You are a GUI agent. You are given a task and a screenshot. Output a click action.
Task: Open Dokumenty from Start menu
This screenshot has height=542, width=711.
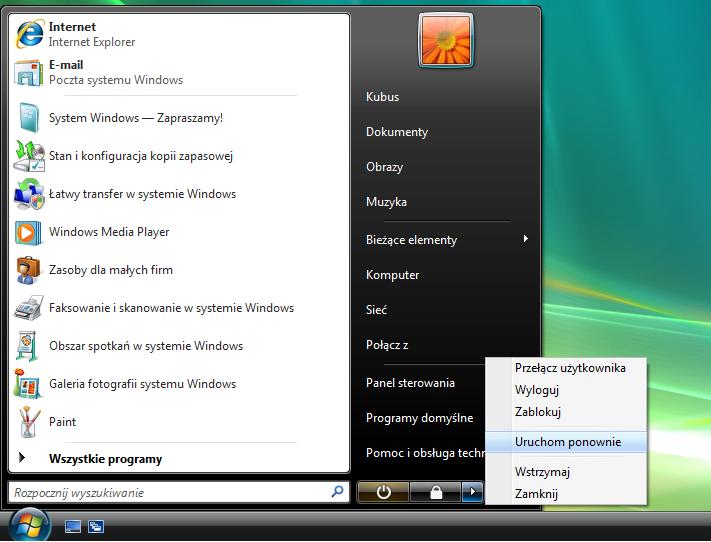(x=397, y=132)
